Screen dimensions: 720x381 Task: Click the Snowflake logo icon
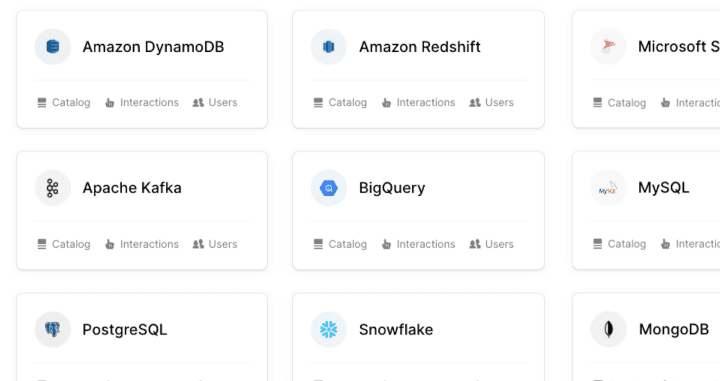pos(329,330)
